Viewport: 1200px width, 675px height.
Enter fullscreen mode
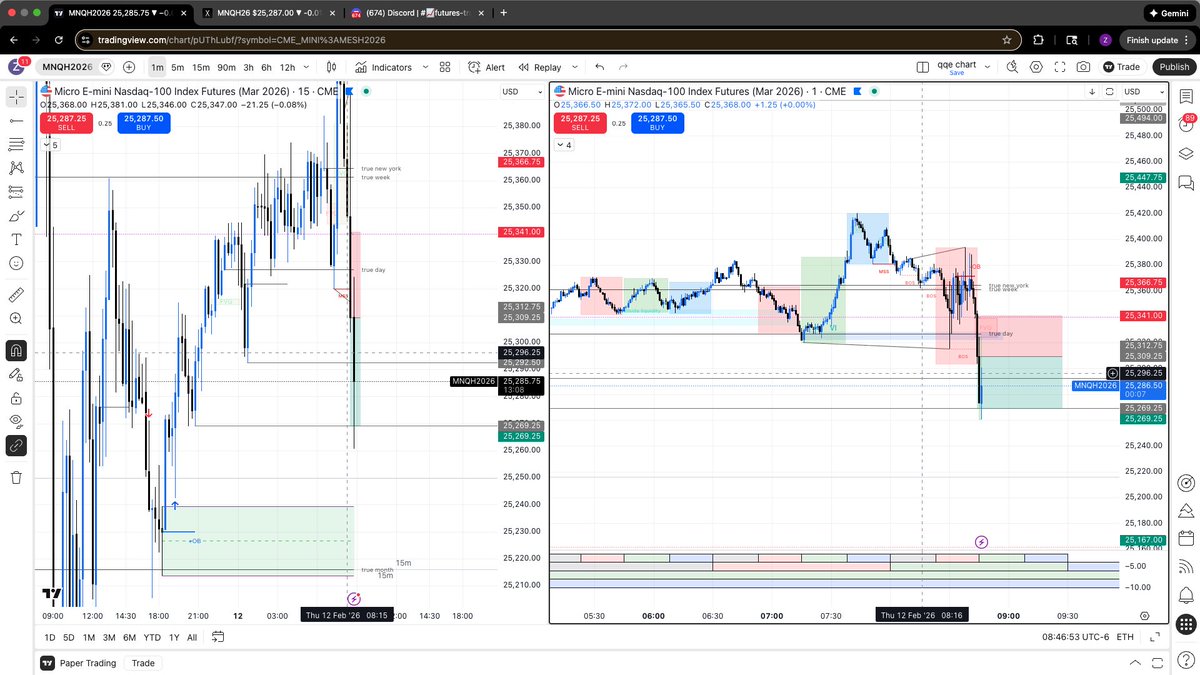[1060, 67]
